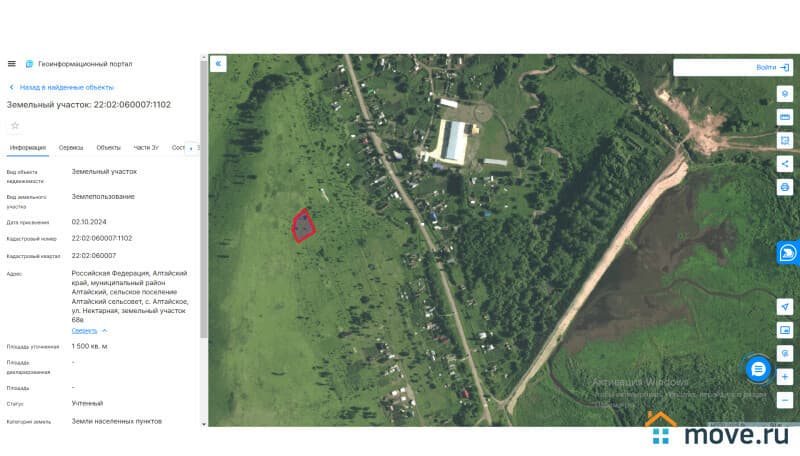Open the Части ЗУ tab
This screenshot has width=800, height=456.
146,148
